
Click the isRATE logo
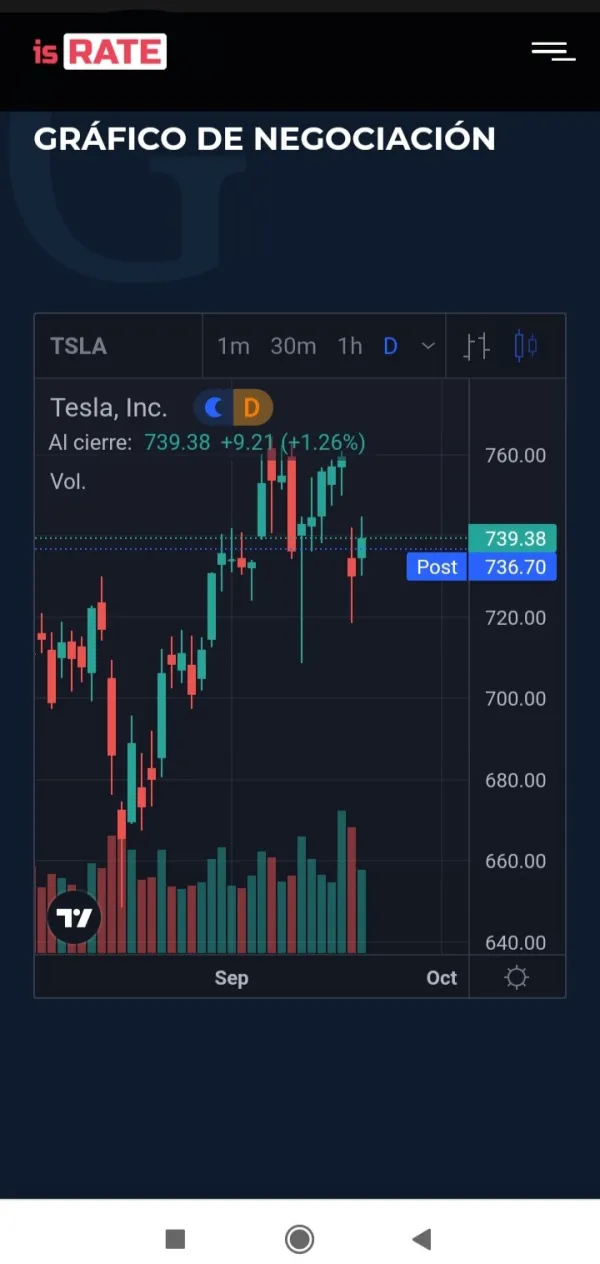99,52
